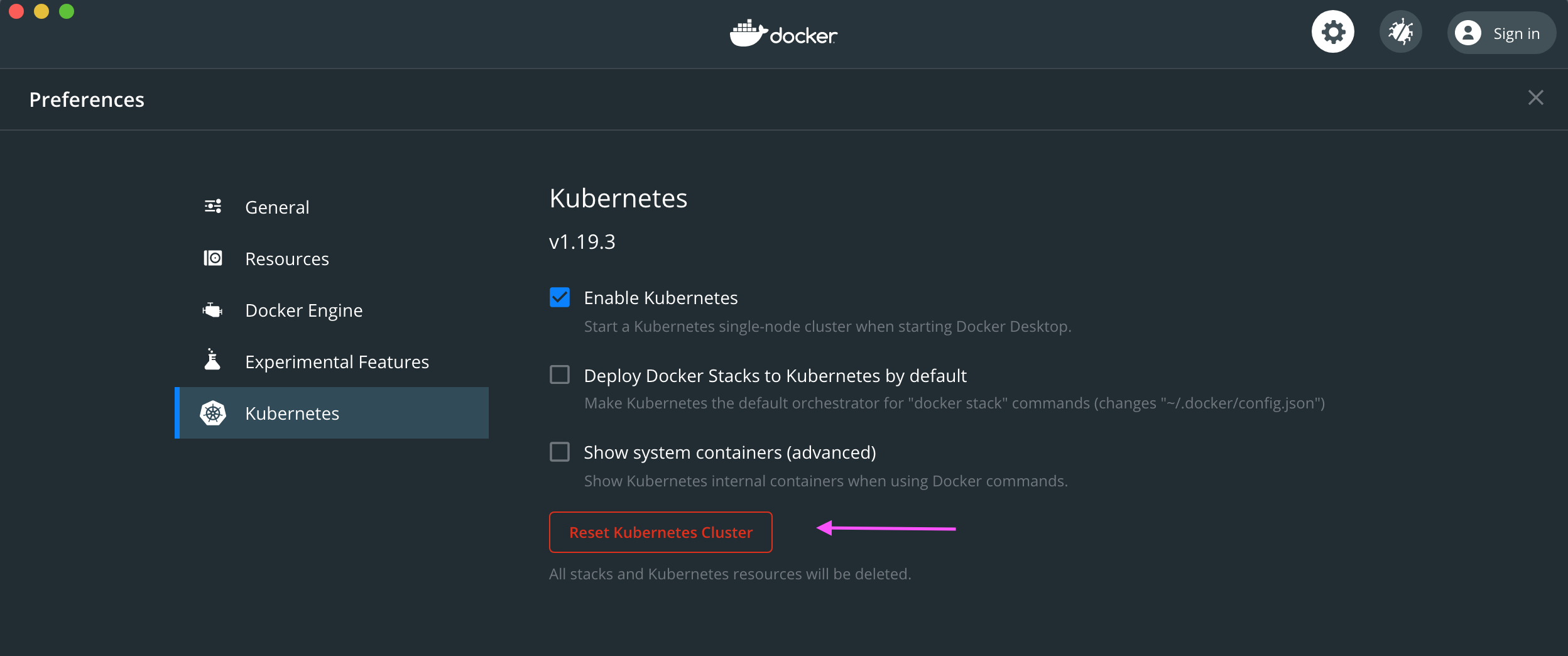The height and width of the screenshot is (656, 1568).
Task: Check Show system containers checkbox
Action: pos(560,452)
